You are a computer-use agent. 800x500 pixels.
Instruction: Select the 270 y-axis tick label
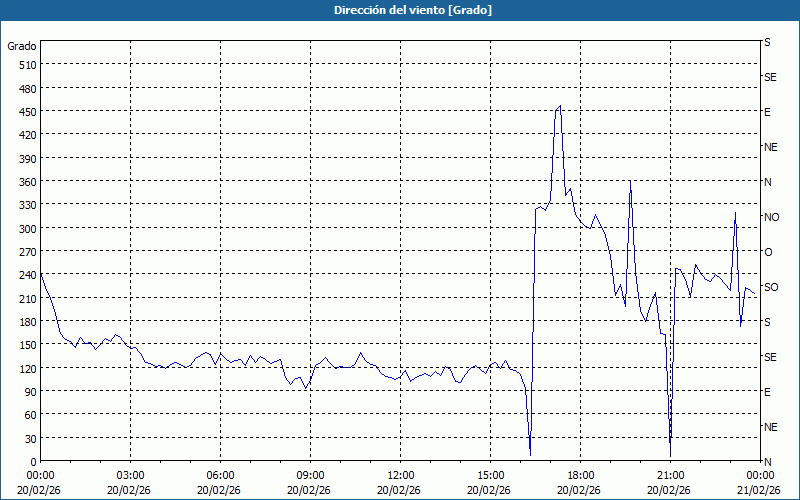tap(28, 252)
